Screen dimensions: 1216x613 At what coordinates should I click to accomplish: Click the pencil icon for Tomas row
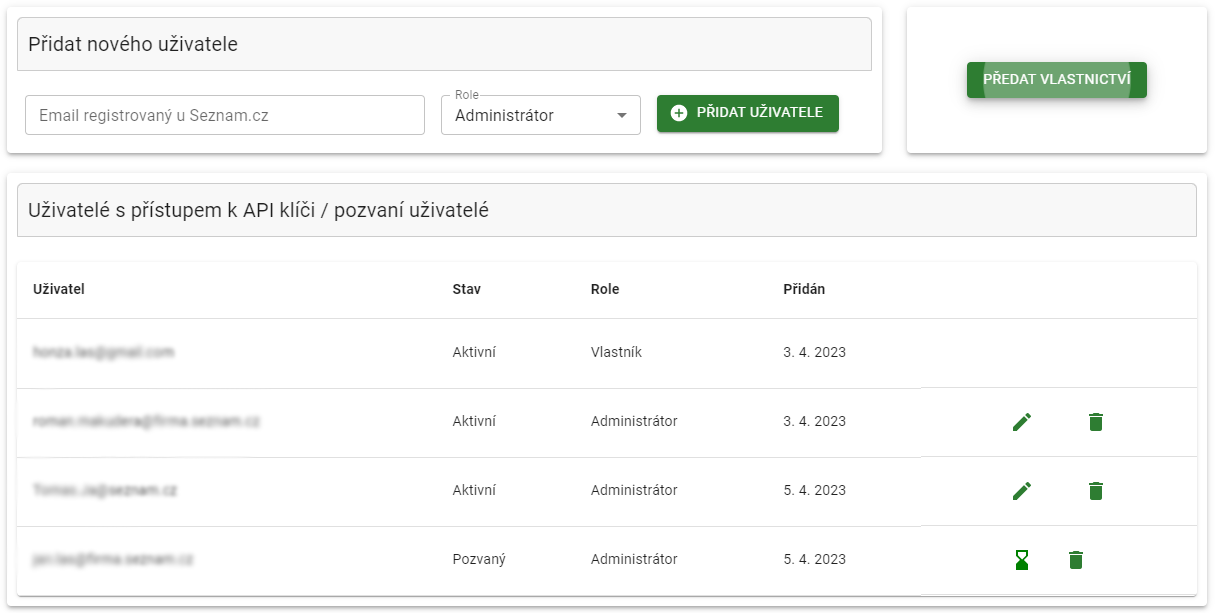tap(1022, 490)
